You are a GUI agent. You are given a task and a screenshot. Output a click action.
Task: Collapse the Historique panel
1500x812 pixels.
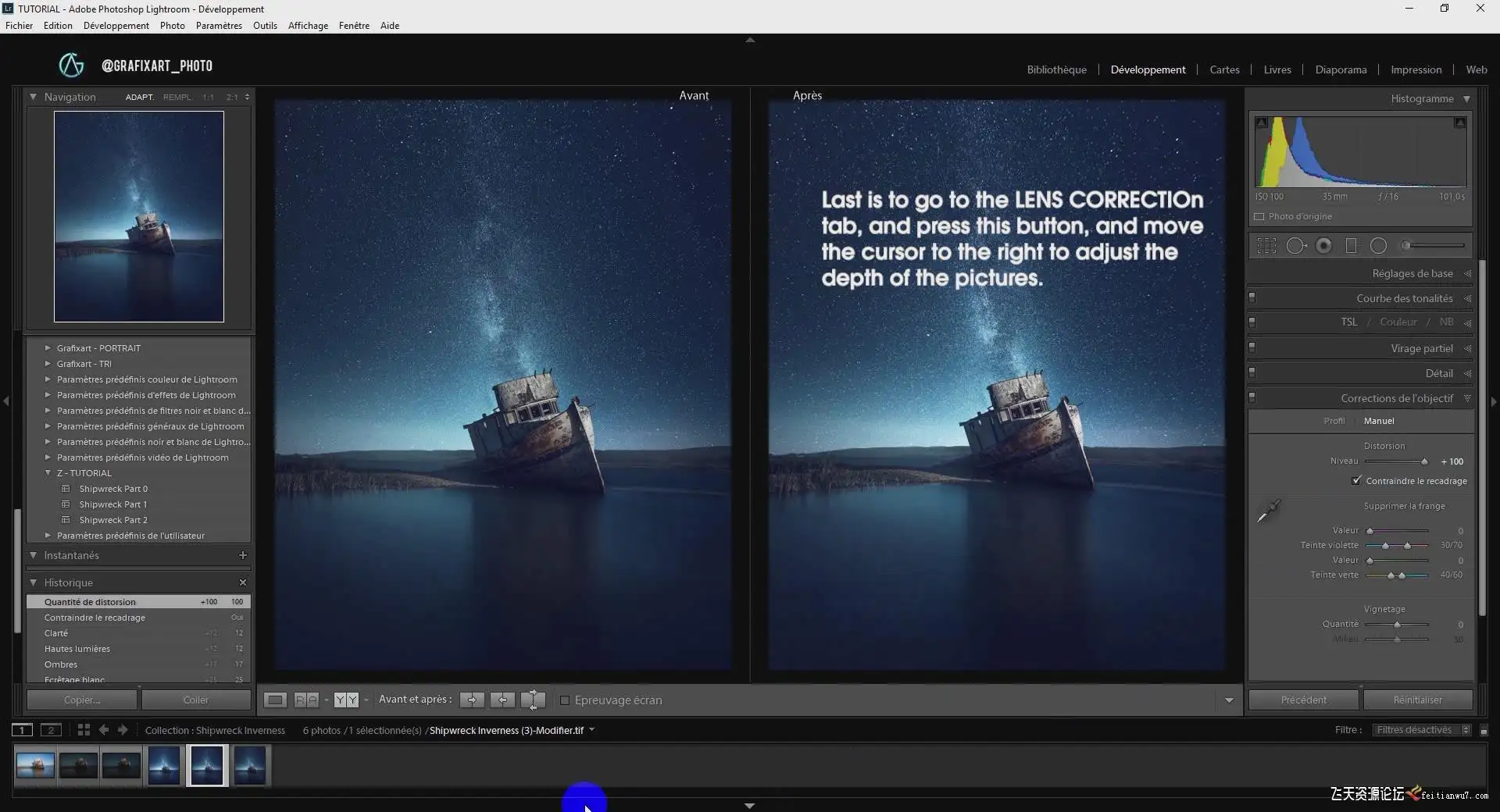33,582
